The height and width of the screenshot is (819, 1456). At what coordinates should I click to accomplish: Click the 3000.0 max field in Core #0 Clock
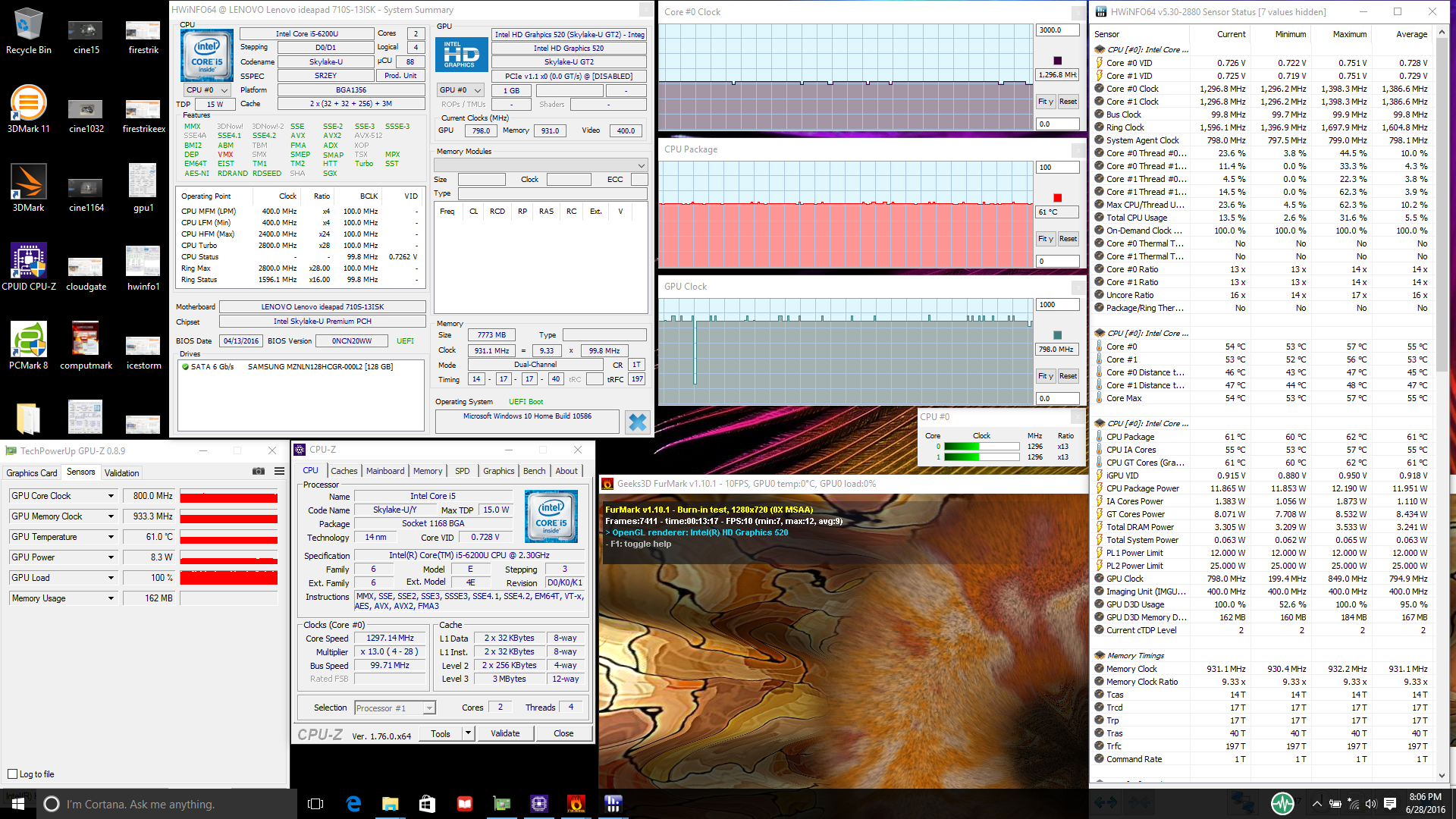tap(1057, 30)
